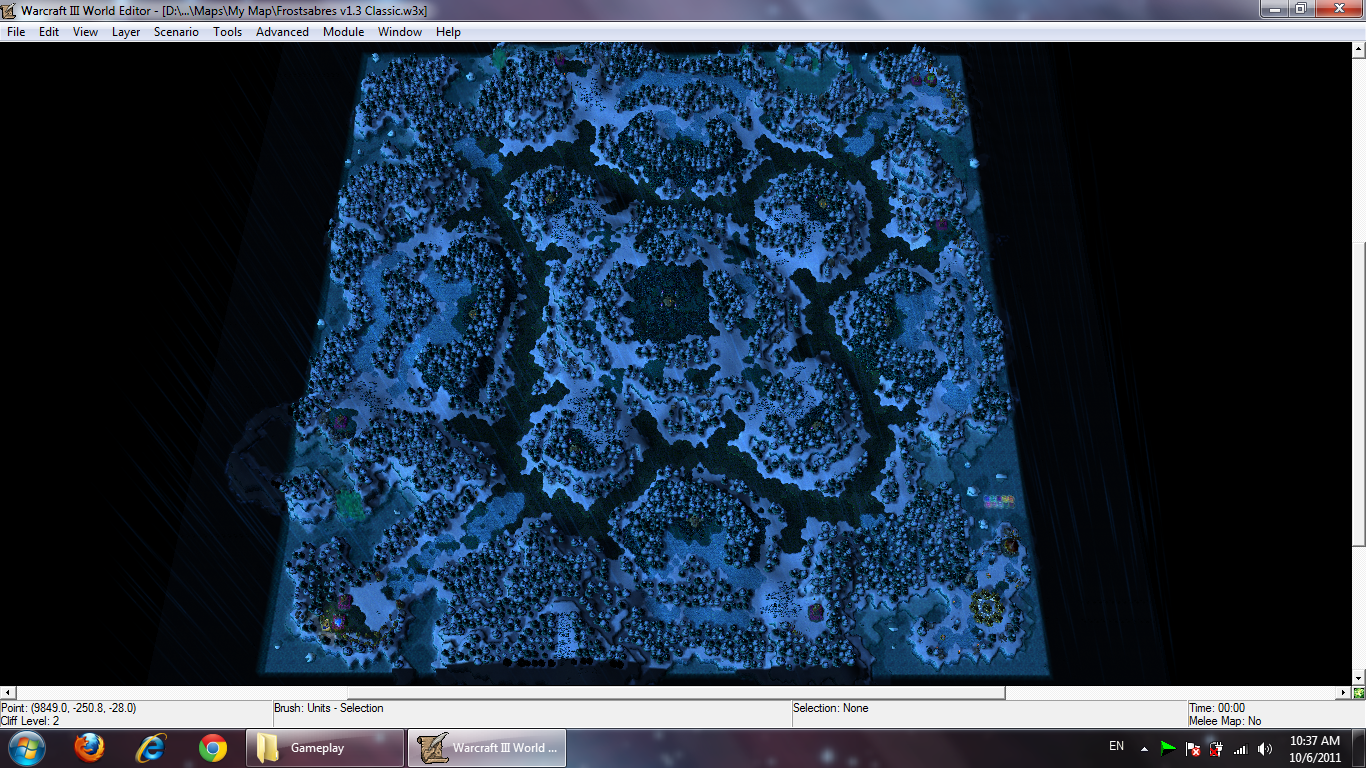The image size is (1366, 768).
Task: Open the View menu
Action: click(85, 32)
